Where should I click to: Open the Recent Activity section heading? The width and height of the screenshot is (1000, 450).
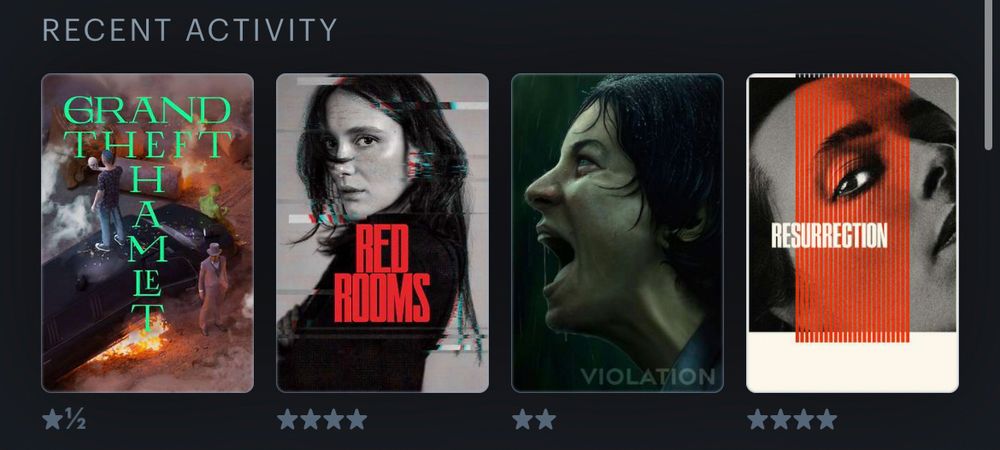pyautogui.click(x=189, y=30)
